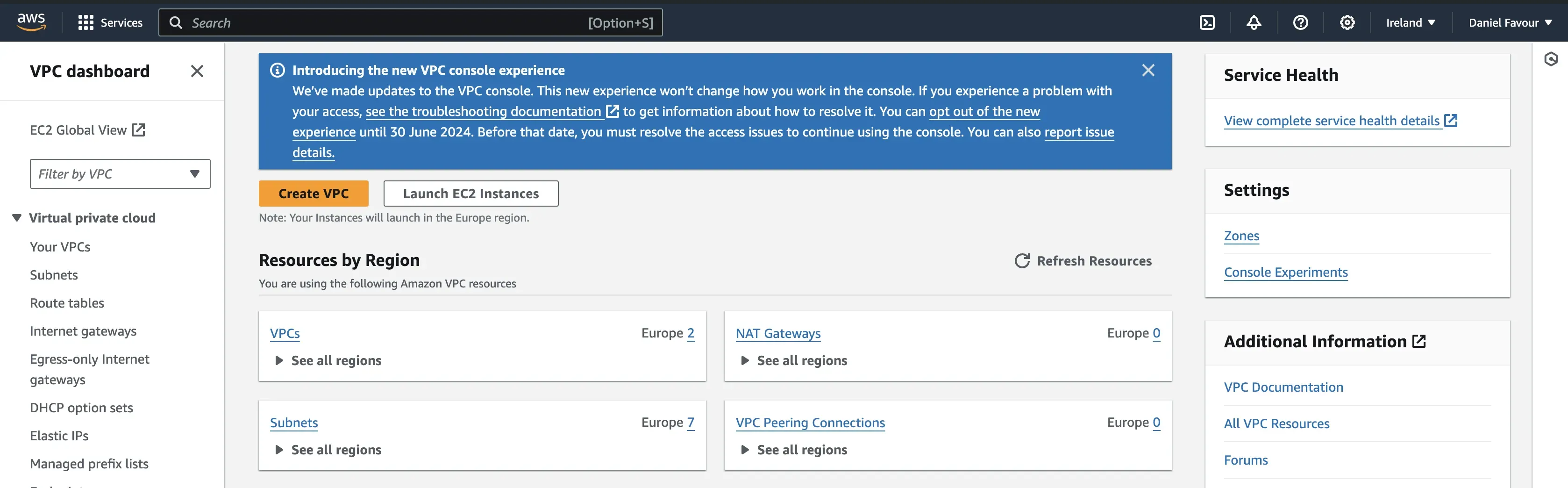Click the VPCs Europe count 2
The image size is (1568, 488).
691,333
